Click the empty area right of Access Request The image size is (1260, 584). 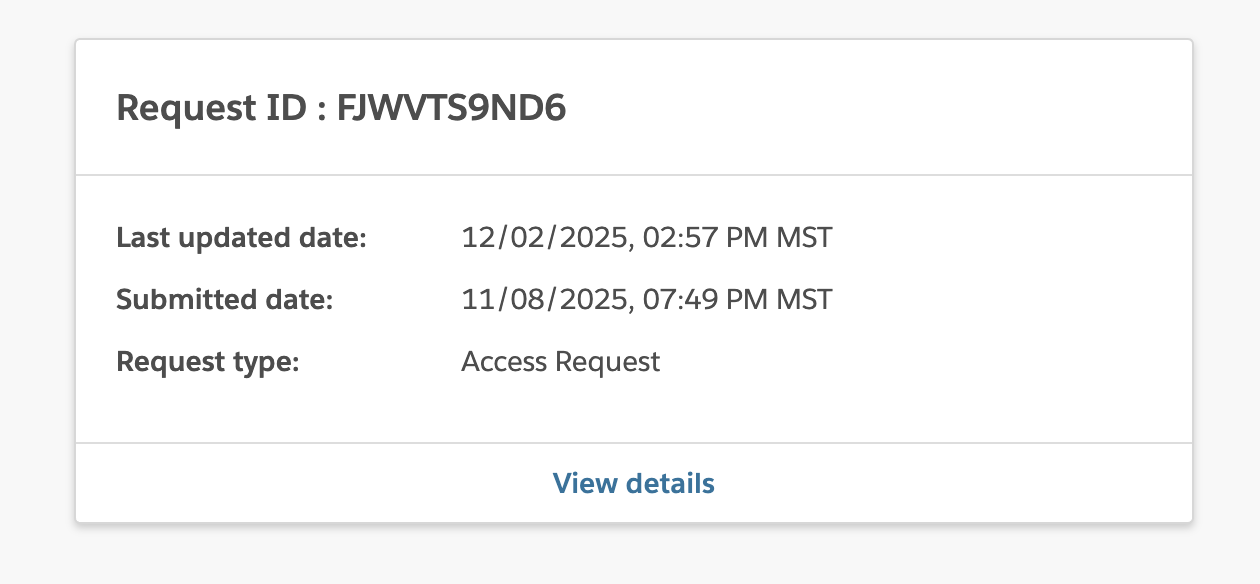pos(900,362)
